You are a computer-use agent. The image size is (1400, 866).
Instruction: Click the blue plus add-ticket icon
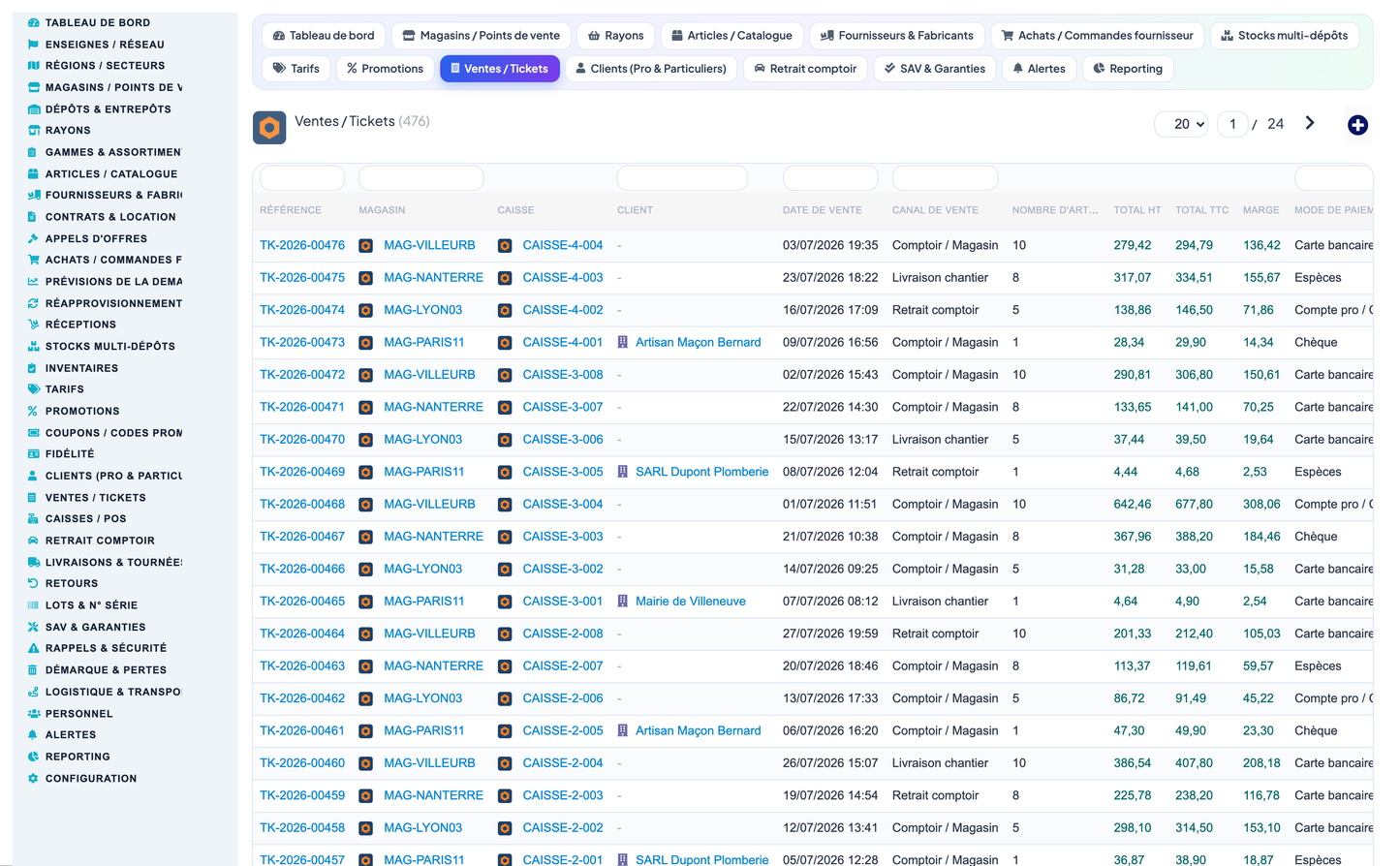coord(1357,125)
